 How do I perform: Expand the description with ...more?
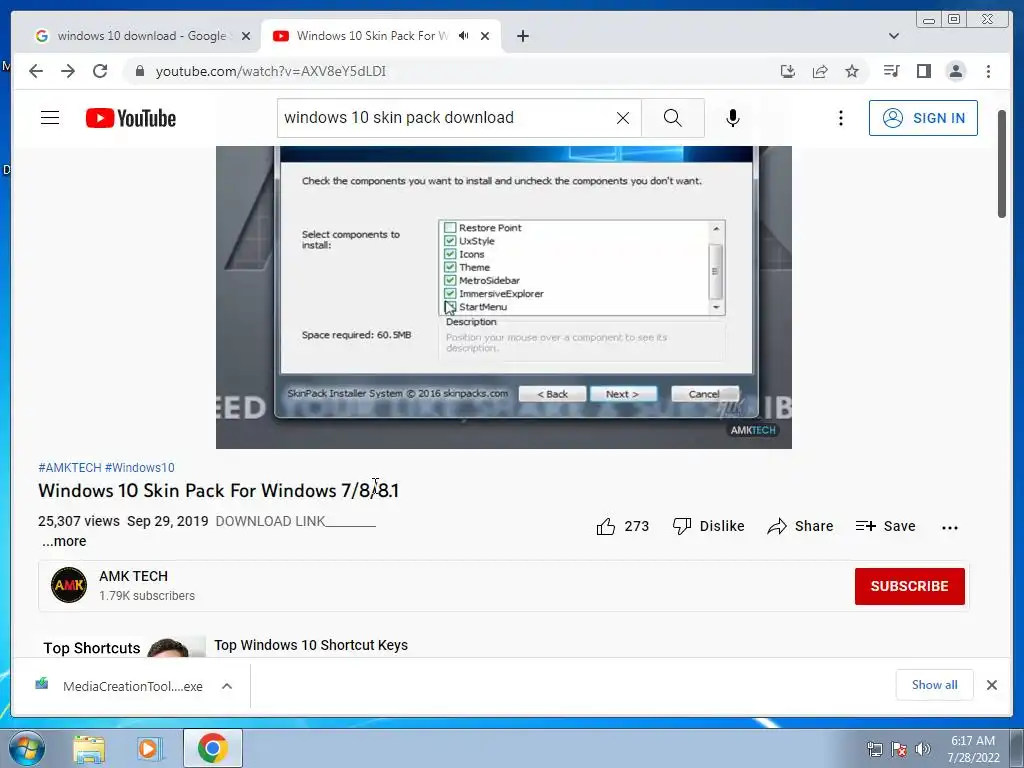click(x=64, y=541)
